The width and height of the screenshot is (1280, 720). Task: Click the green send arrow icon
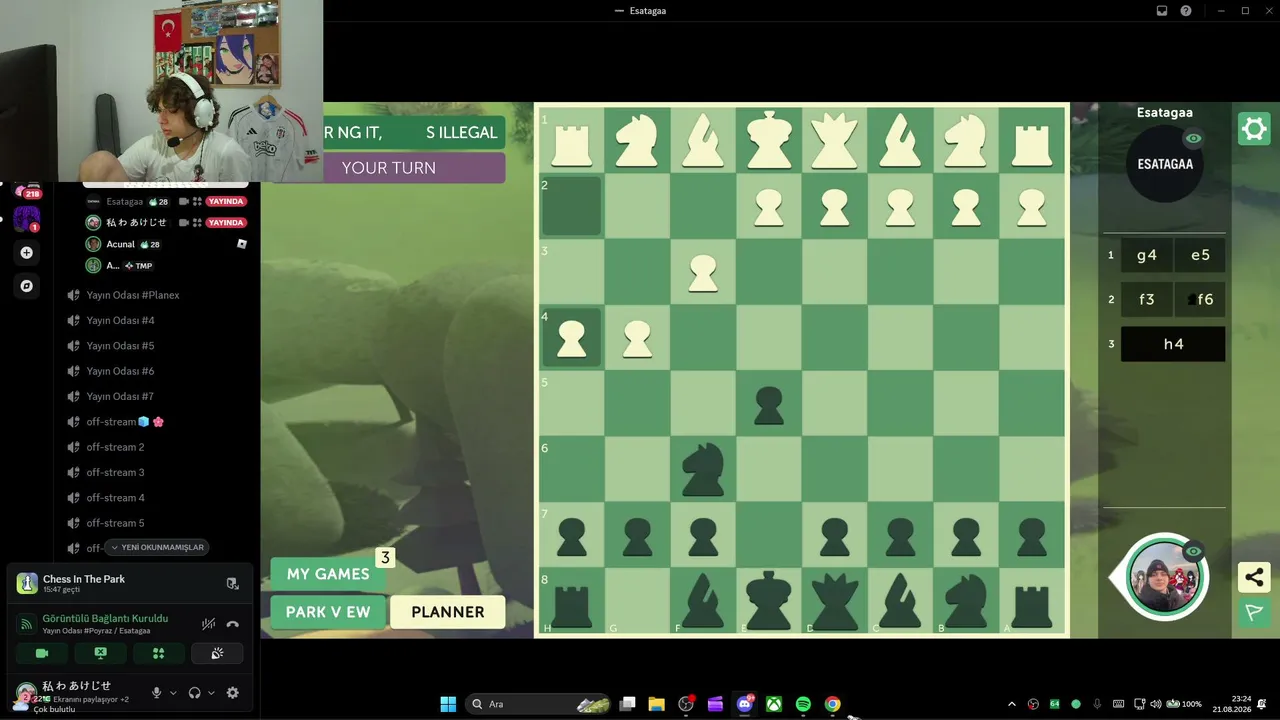pos(1254,612)
